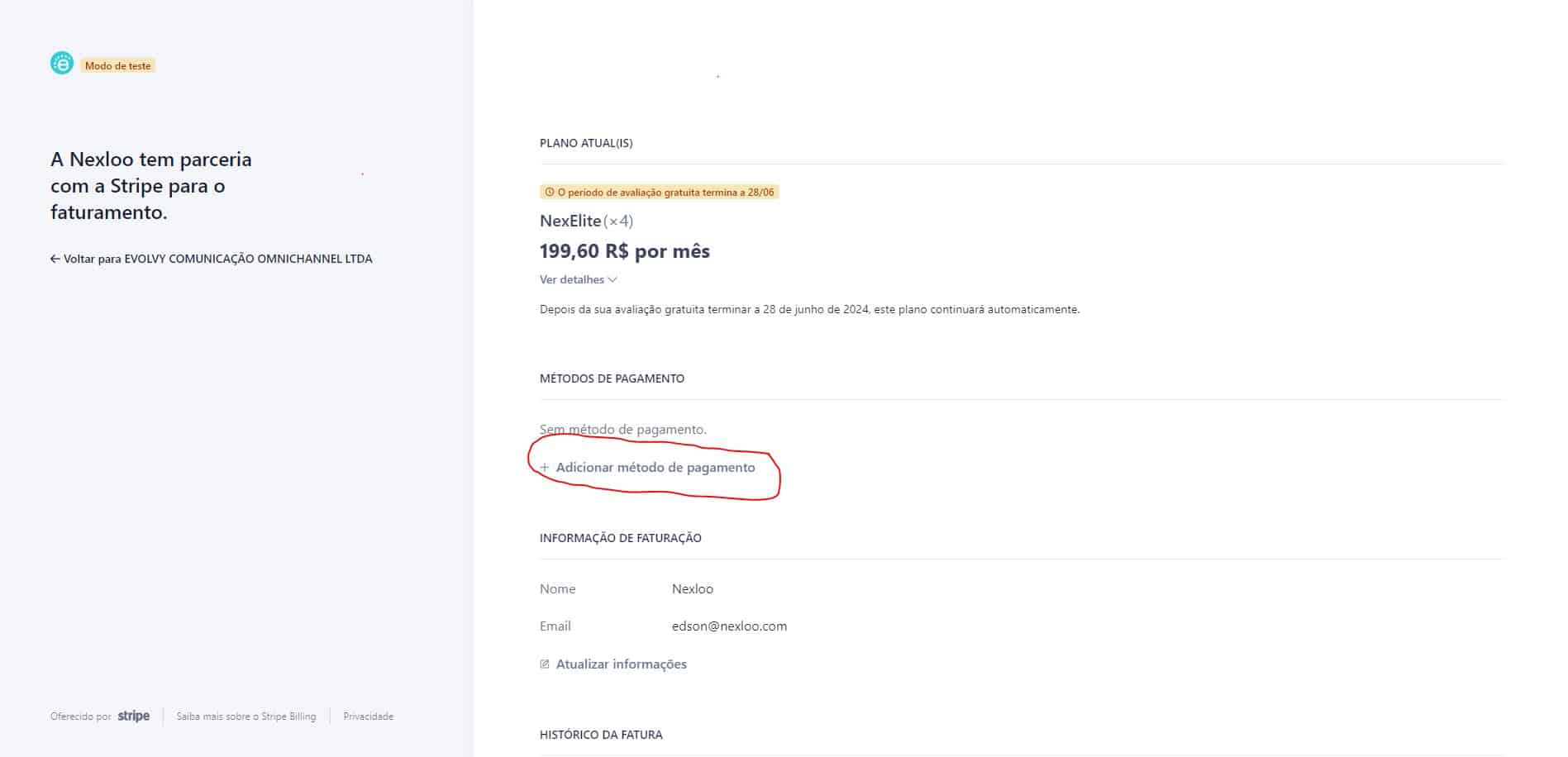Screen dimensions: 1568x757
Task: Click the plus icon to add payment method
Action: 545,468
